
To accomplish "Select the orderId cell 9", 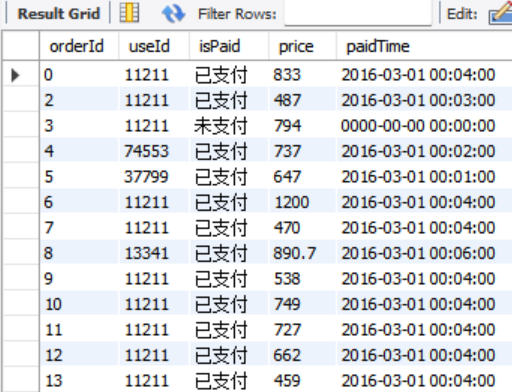I will [79, 279].
